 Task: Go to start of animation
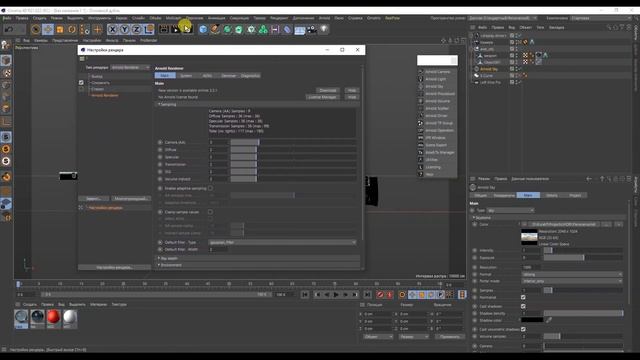pos(305,294)
